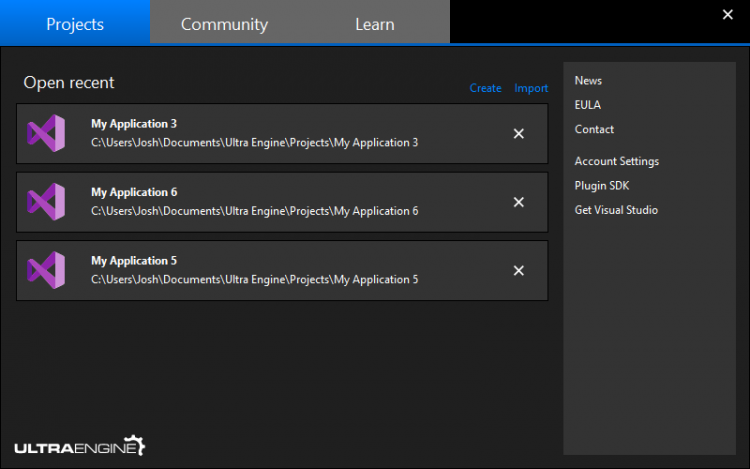
Task: Switch to the Learn tab
Action: (x=374, y=24)
